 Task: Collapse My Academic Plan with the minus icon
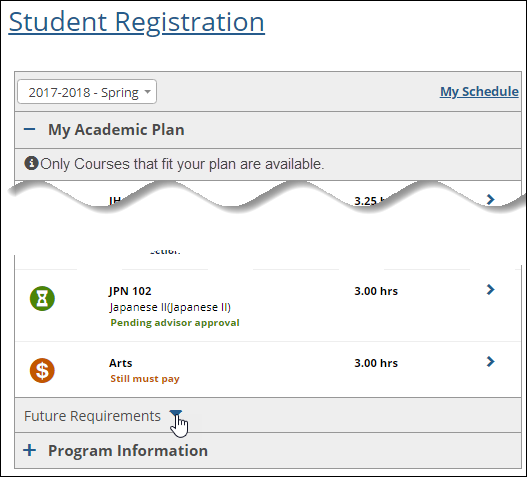30,129
